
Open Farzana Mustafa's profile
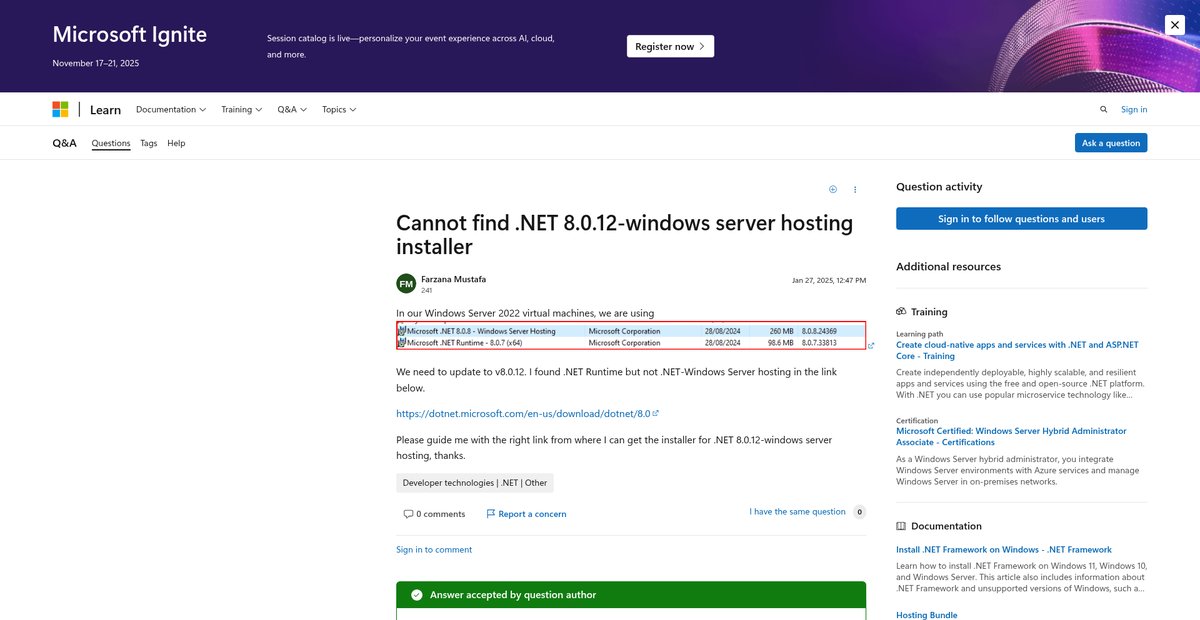453,279
